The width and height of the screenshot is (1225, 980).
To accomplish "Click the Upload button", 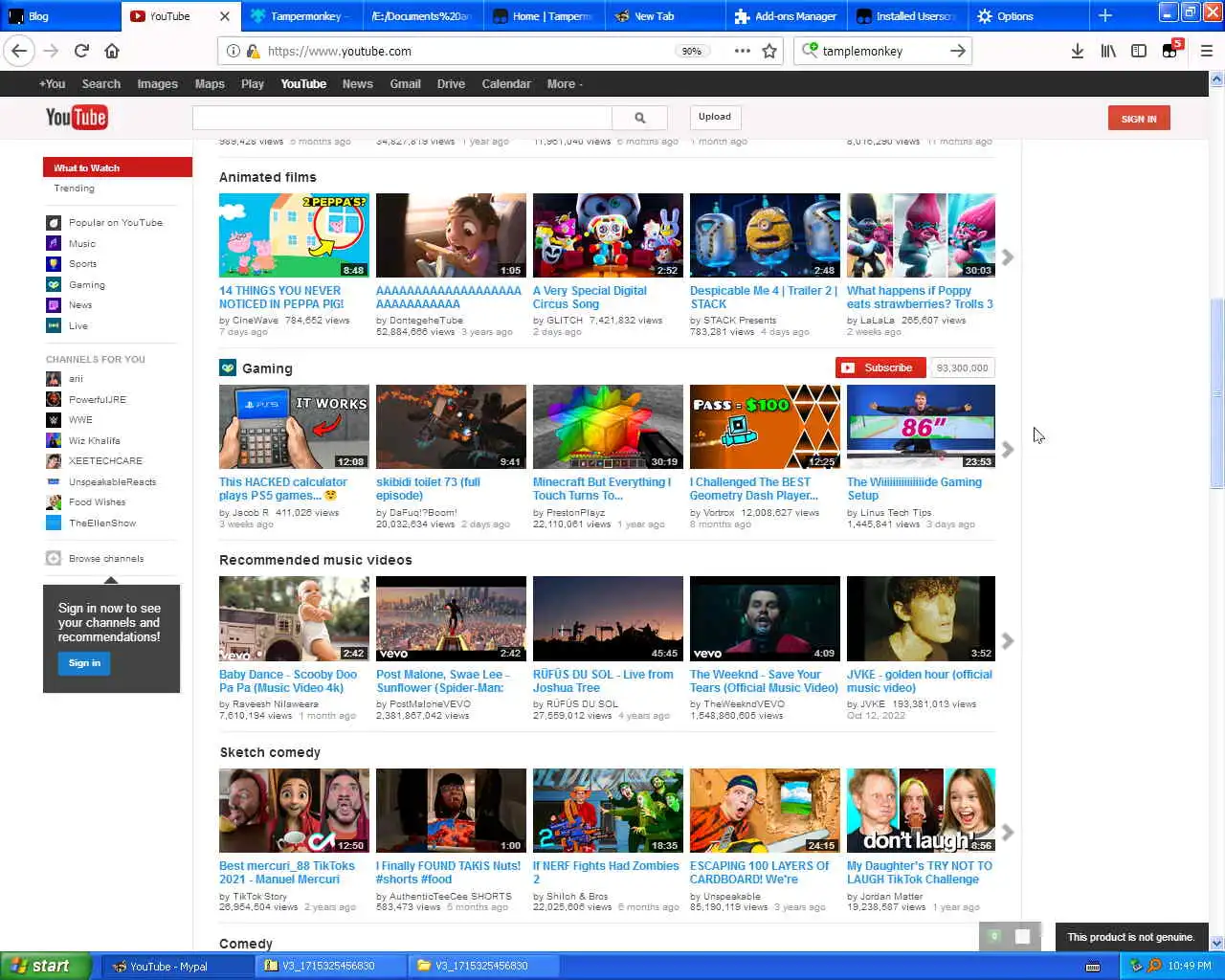I will tap(715, 117).
